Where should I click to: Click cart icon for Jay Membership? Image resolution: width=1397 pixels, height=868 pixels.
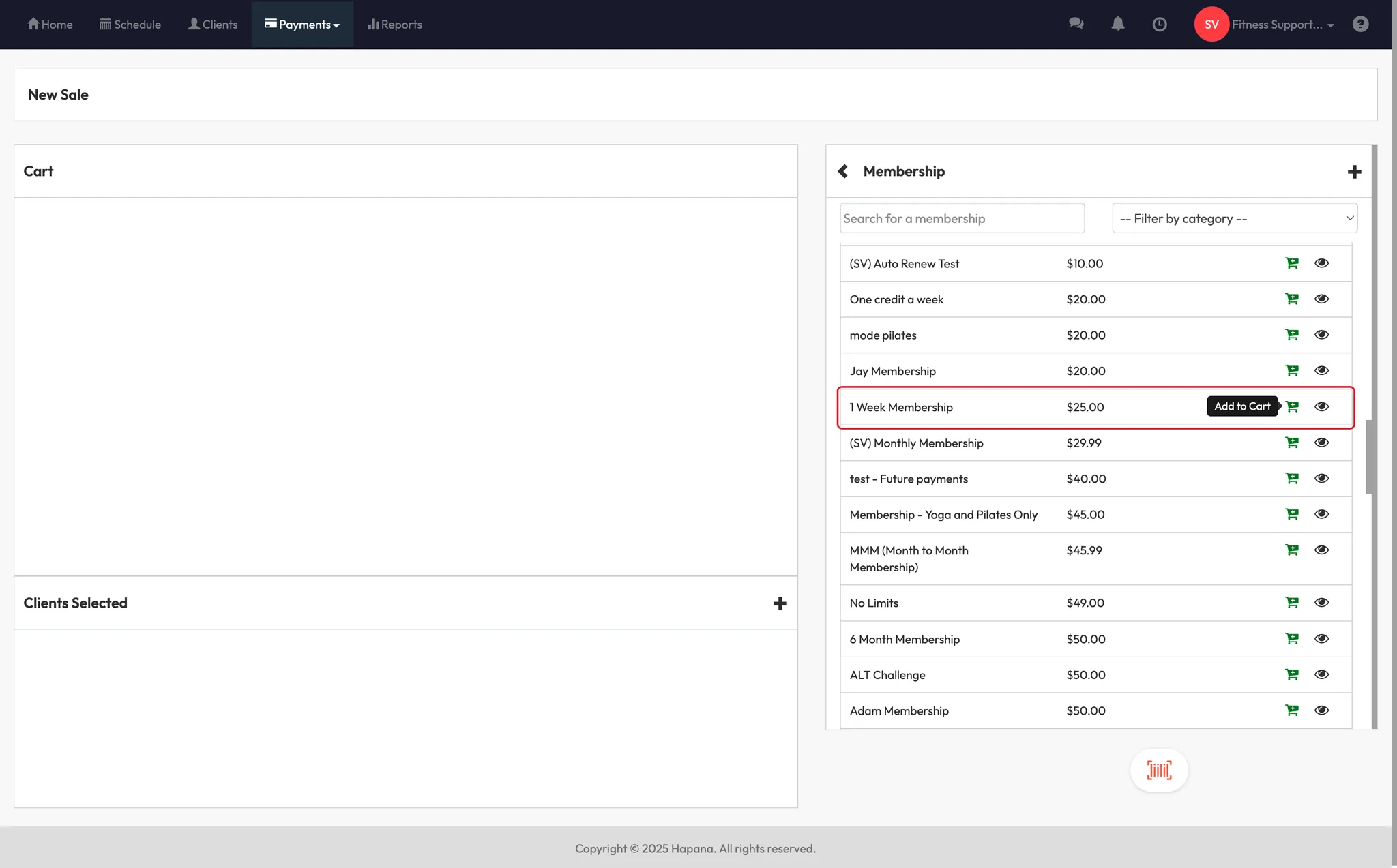tap(1292, 371)
